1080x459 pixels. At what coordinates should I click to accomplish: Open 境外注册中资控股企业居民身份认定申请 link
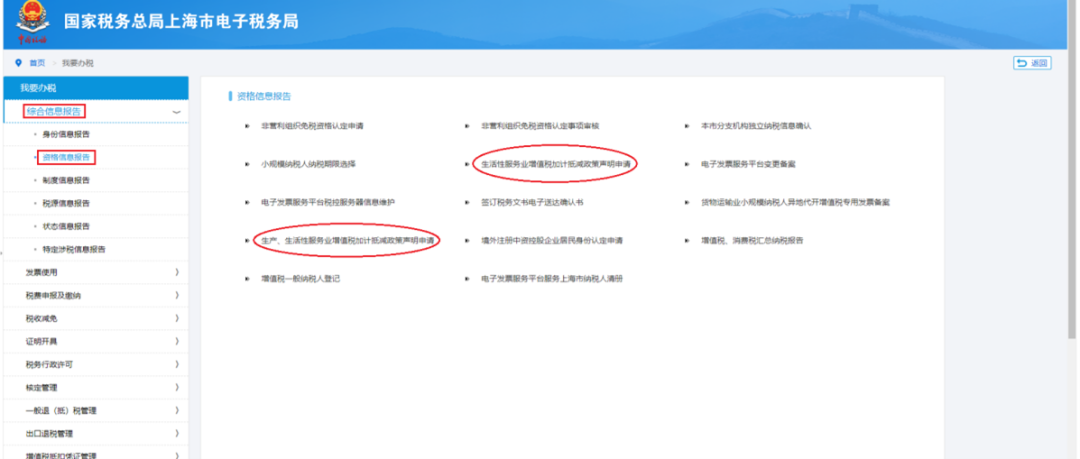pos(552,241)
